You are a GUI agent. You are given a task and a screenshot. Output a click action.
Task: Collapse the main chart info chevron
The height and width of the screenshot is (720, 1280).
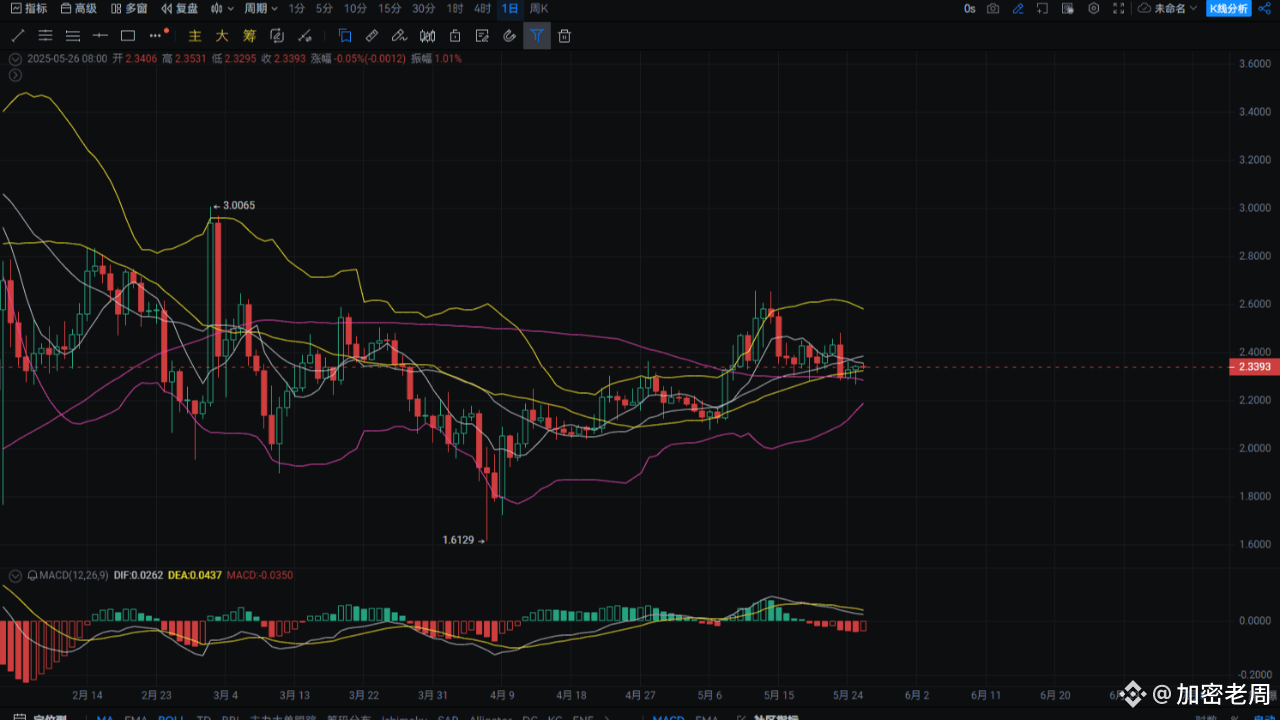click(x=14, y=59)
